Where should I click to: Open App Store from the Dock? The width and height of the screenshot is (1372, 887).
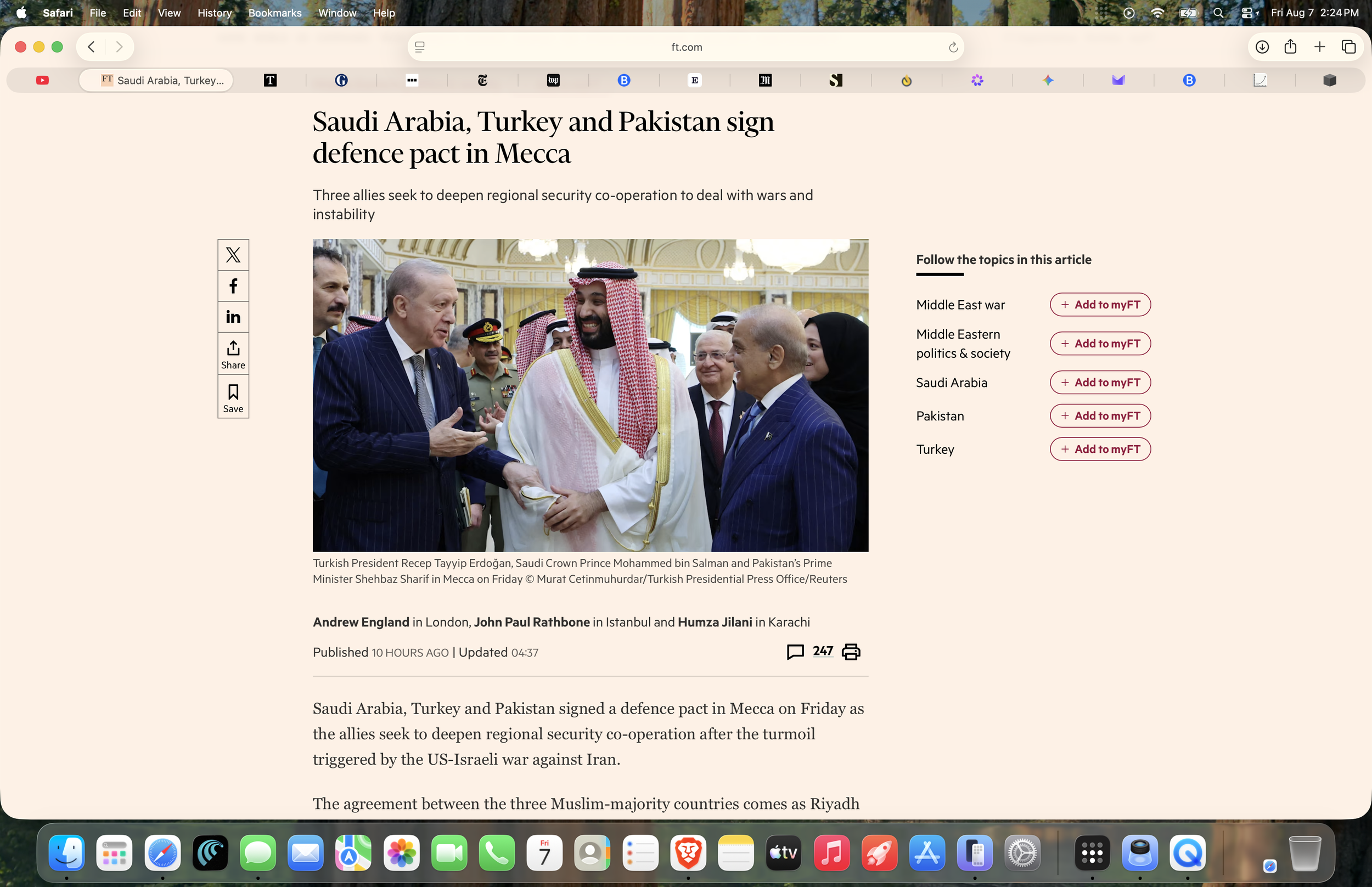pyautogui.click(x=927, y=852)
